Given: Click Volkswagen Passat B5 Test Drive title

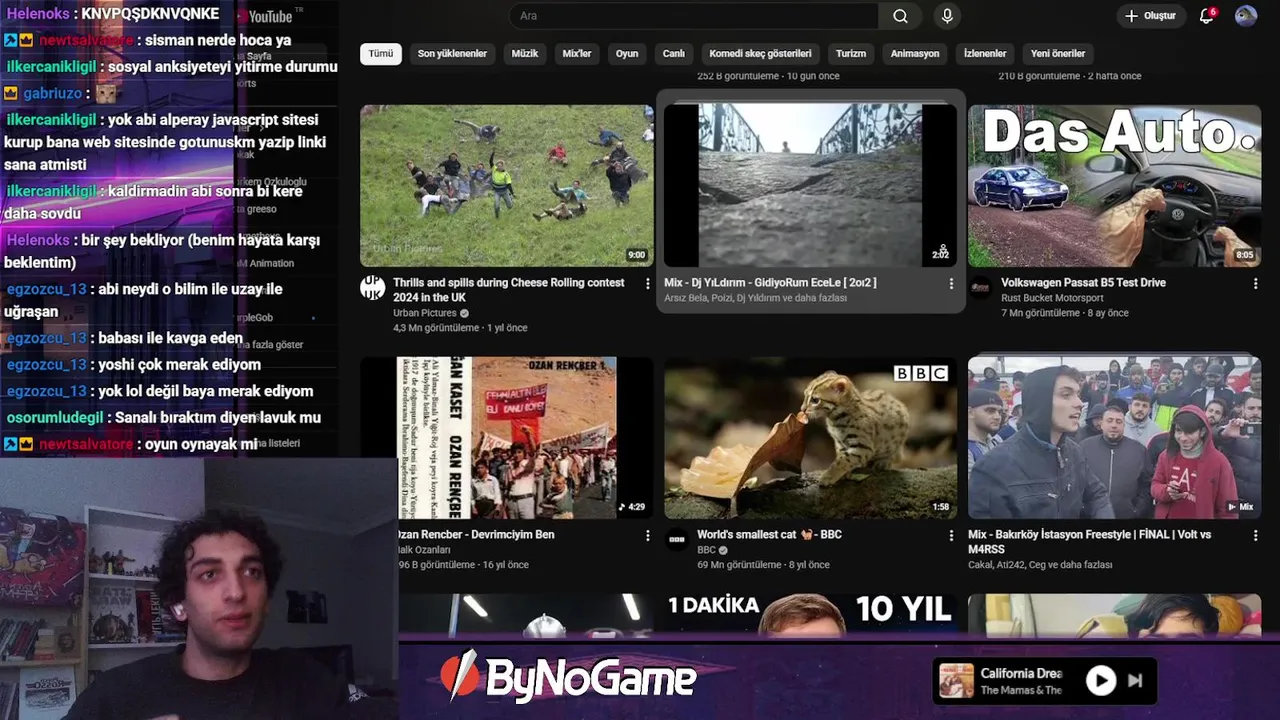Looking at the screenshot, I should tap(1083, 283).
